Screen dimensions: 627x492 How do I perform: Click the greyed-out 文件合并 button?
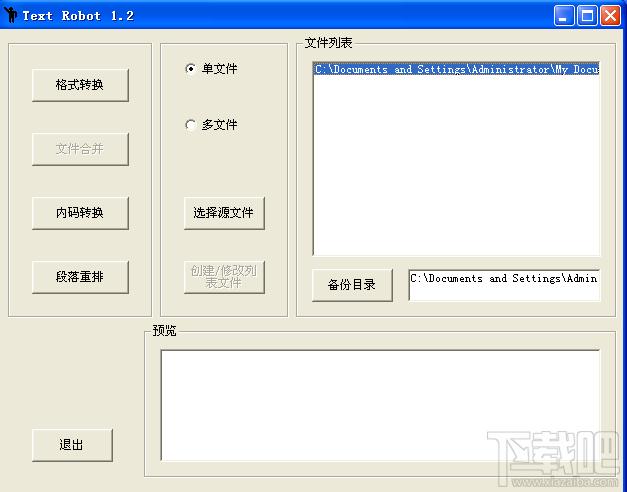pyautogui.click(x=80, y=149)
